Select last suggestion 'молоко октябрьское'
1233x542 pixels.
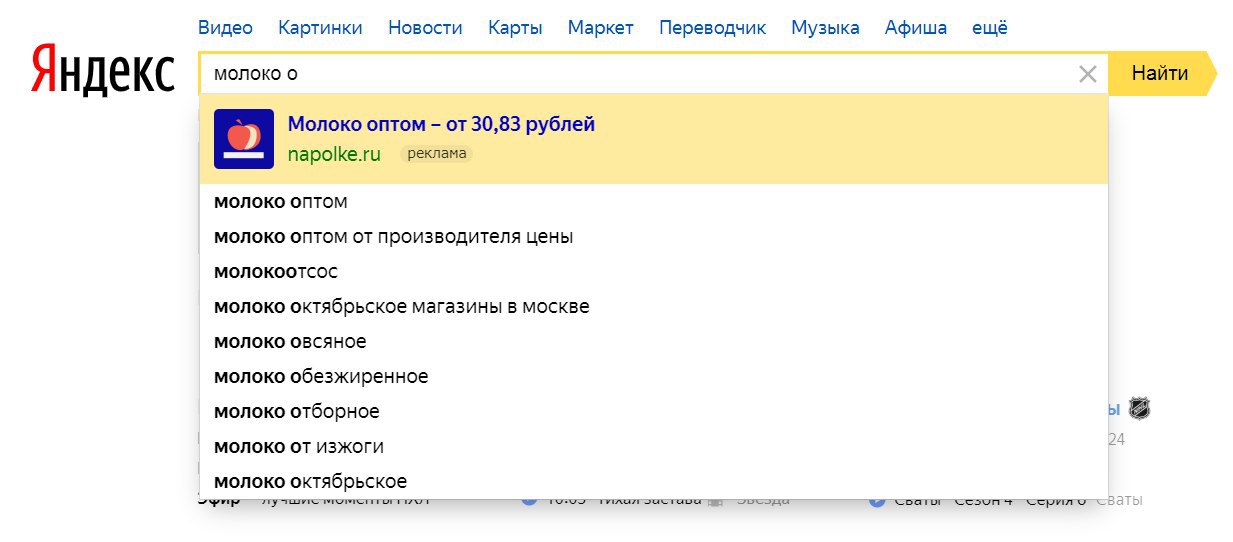653,481
